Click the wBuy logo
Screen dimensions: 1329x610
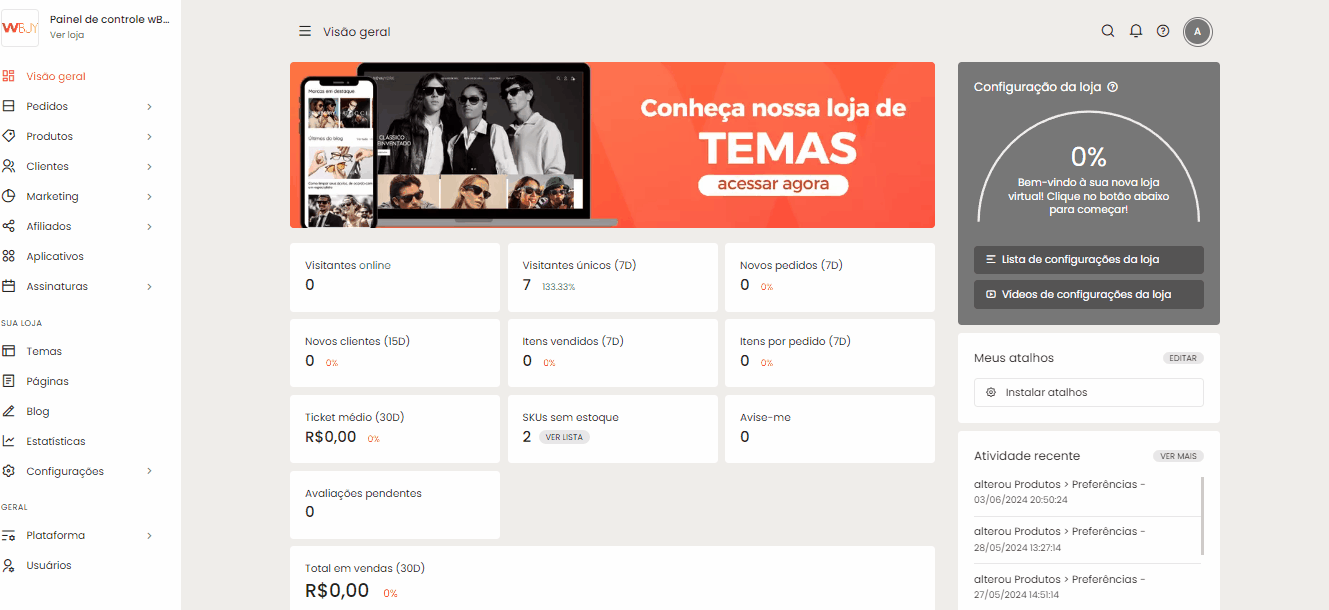(20, 29)
